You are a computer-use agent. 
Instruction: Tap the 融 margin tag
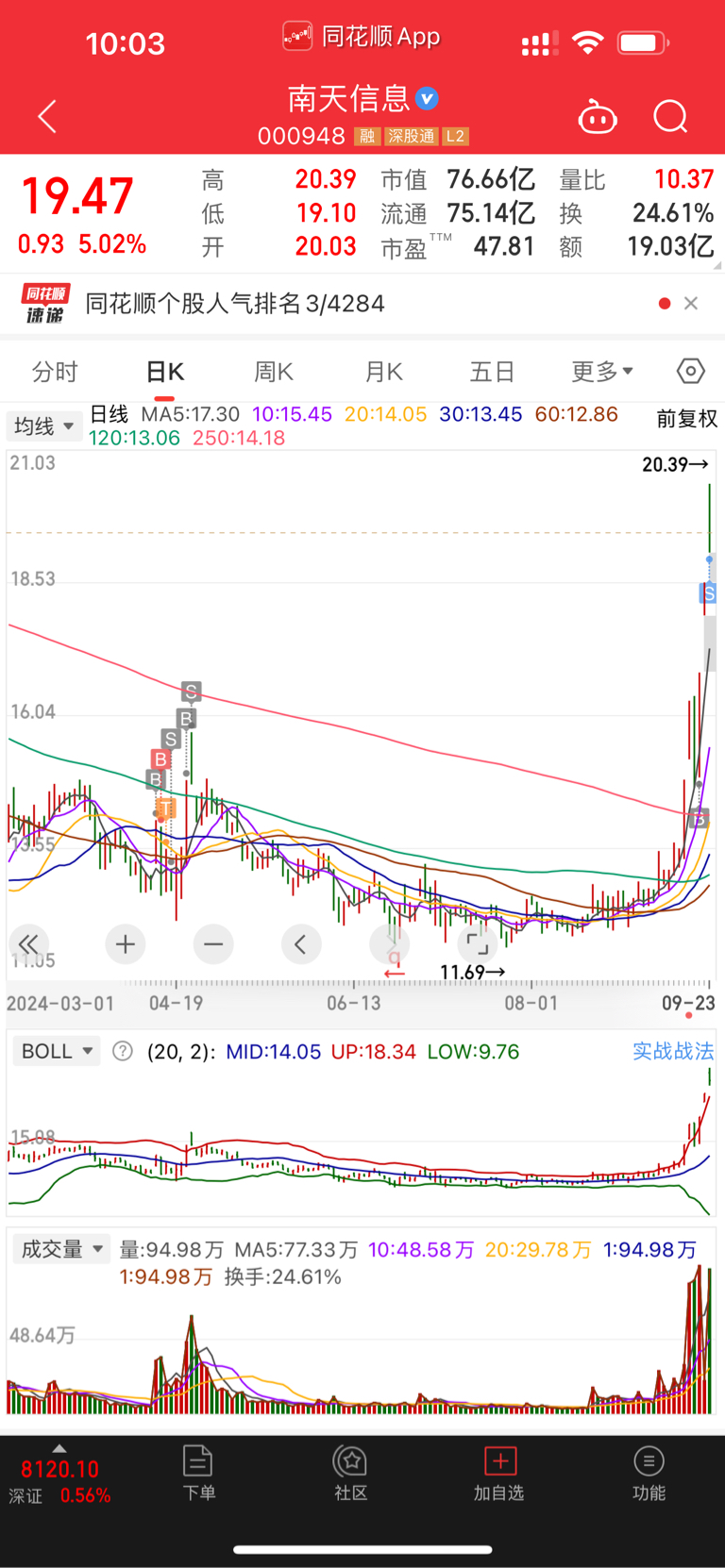point(367,137)
